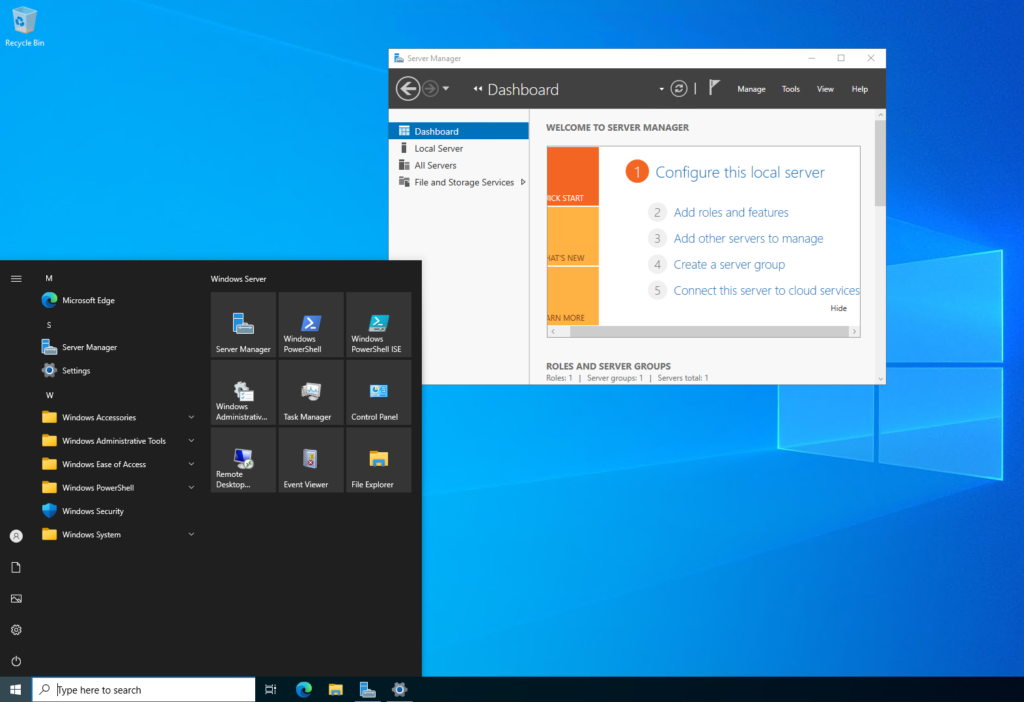Open the Windows Administrative Tools tile
Image resolution: width=1024 pixels, height=702 pixels.
click(243, 392)
